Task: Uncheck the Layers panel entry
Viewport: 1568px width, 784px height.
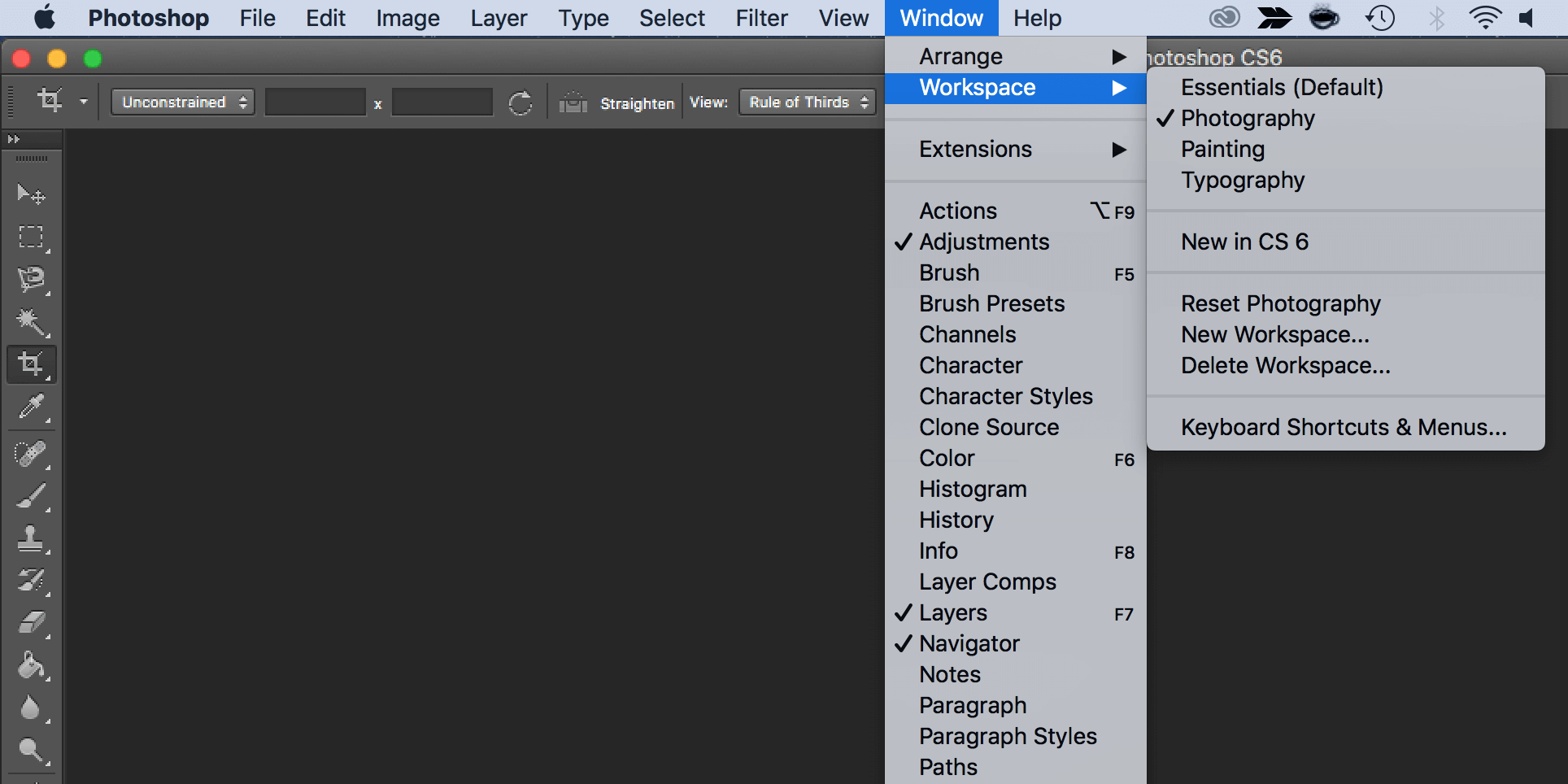Action: [953, 613]
